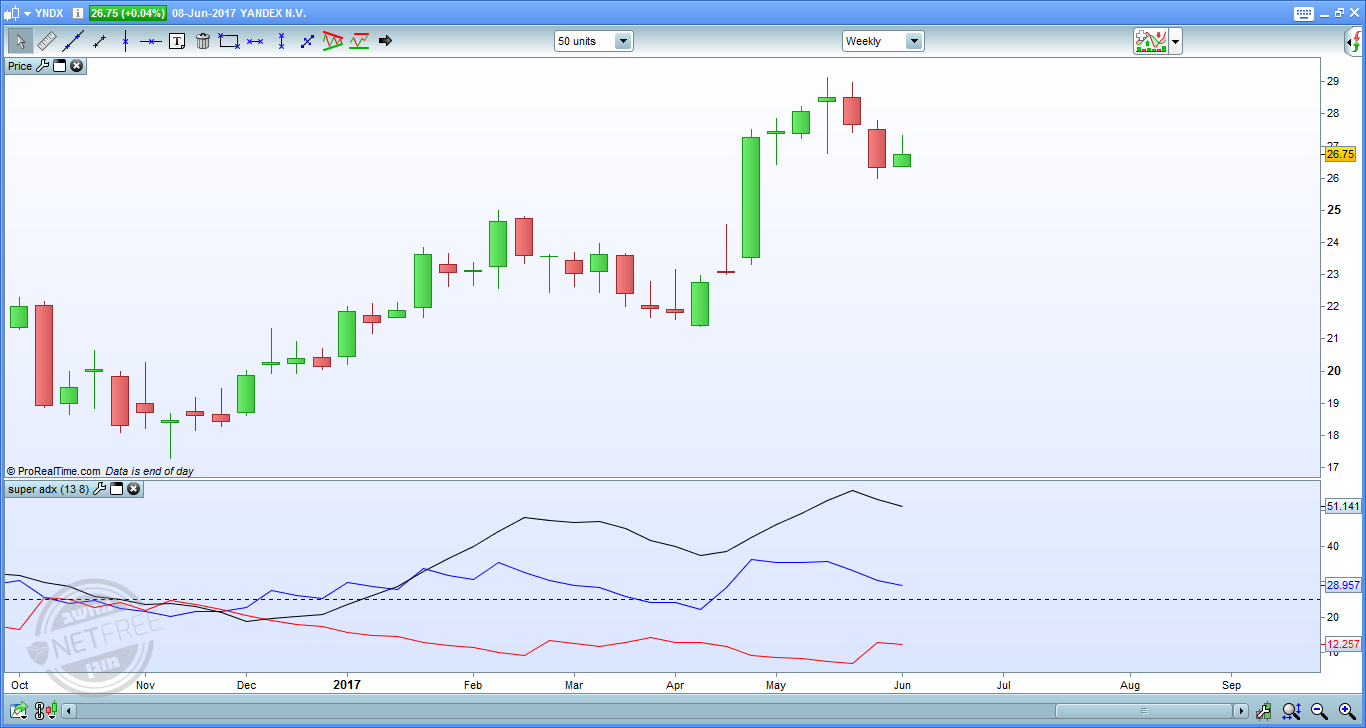Image resolution: width=1366 pixels, height=728 pixels.
Task: Select the vertical line tool
Action: (x=125, y=41)
